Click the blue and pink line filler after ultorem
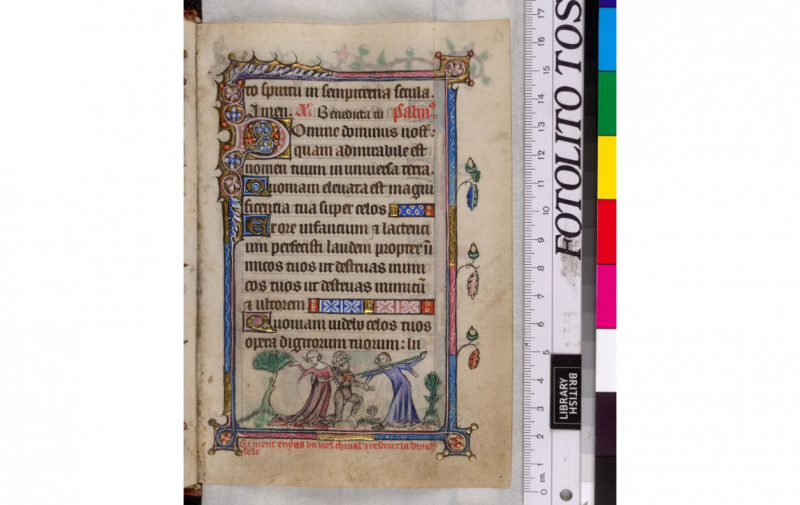The image size is (800, 505). pyautogui.click(x=370, y=306)
